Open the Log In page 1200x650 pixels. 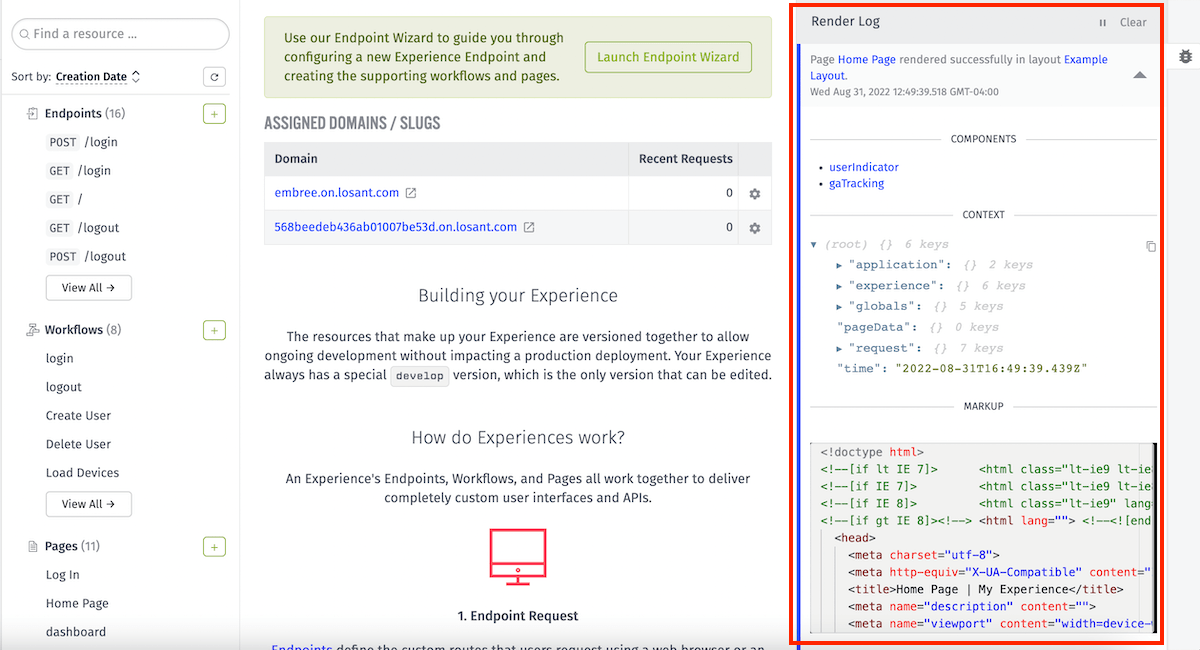pyautogui.click(x=63, y=575)
